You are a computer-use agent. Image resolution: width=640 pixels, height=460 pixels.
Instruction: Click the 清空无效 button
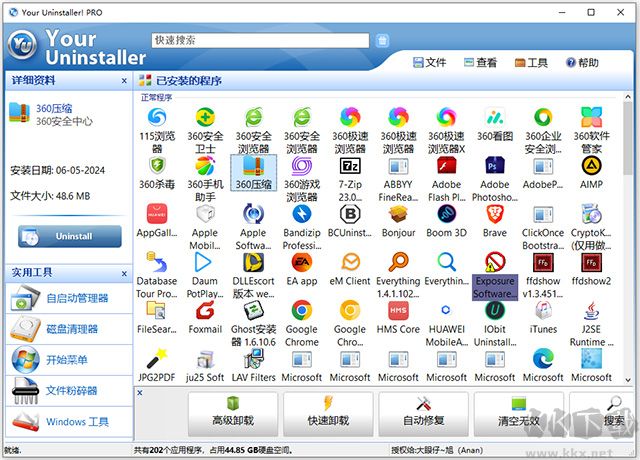click(x=519, y=414)
